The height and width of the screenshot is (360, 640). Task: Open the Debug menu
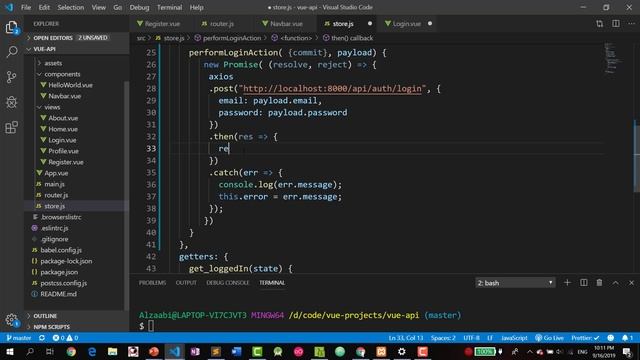(139, 7)
